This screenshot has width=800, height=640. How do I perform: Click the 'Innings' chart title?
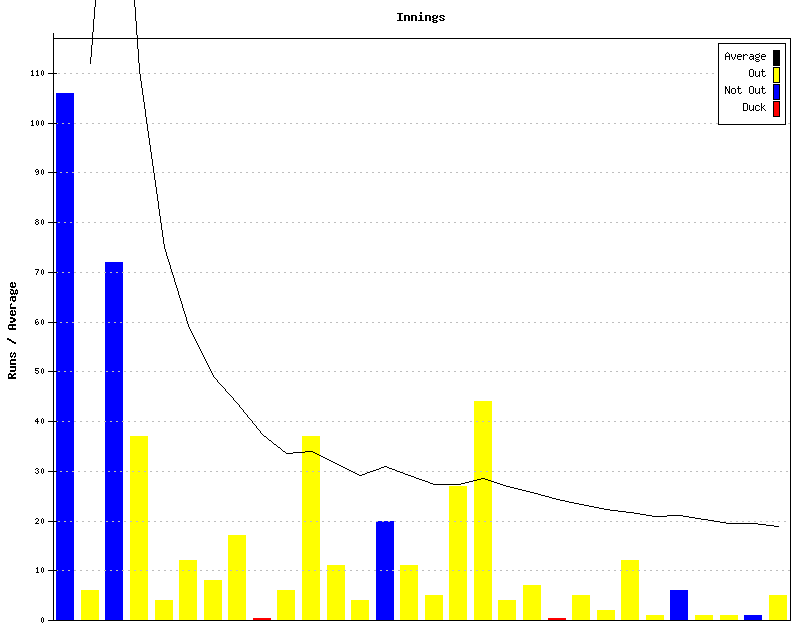pos(420,17)
